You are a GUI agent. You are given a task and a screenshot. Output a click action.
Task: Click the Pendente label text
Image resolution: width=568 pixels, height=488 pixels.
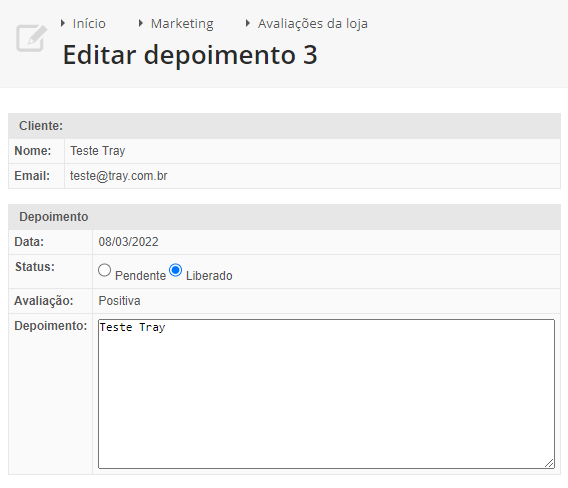[x=140, y=276]
